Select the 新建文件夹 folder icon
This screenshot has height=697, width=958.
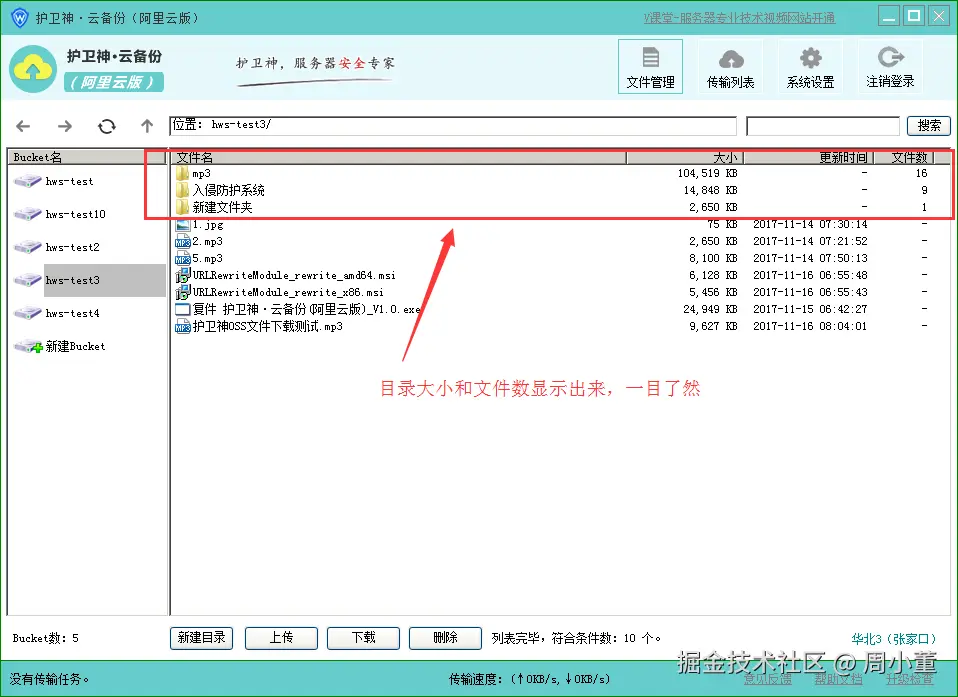(182, 208)
